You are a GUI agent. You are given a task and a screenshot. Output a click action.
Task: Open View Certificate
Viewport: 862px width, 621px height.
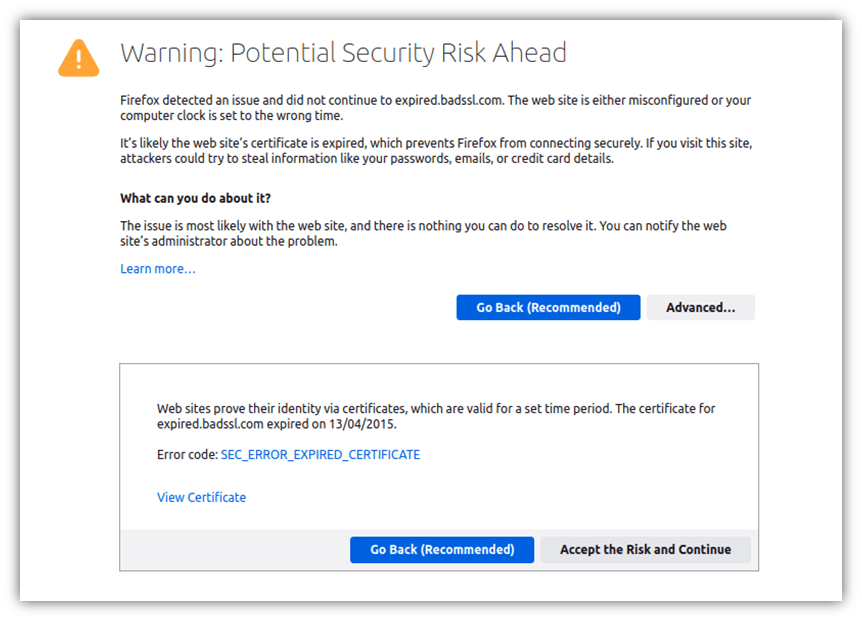tap(200, 497)
